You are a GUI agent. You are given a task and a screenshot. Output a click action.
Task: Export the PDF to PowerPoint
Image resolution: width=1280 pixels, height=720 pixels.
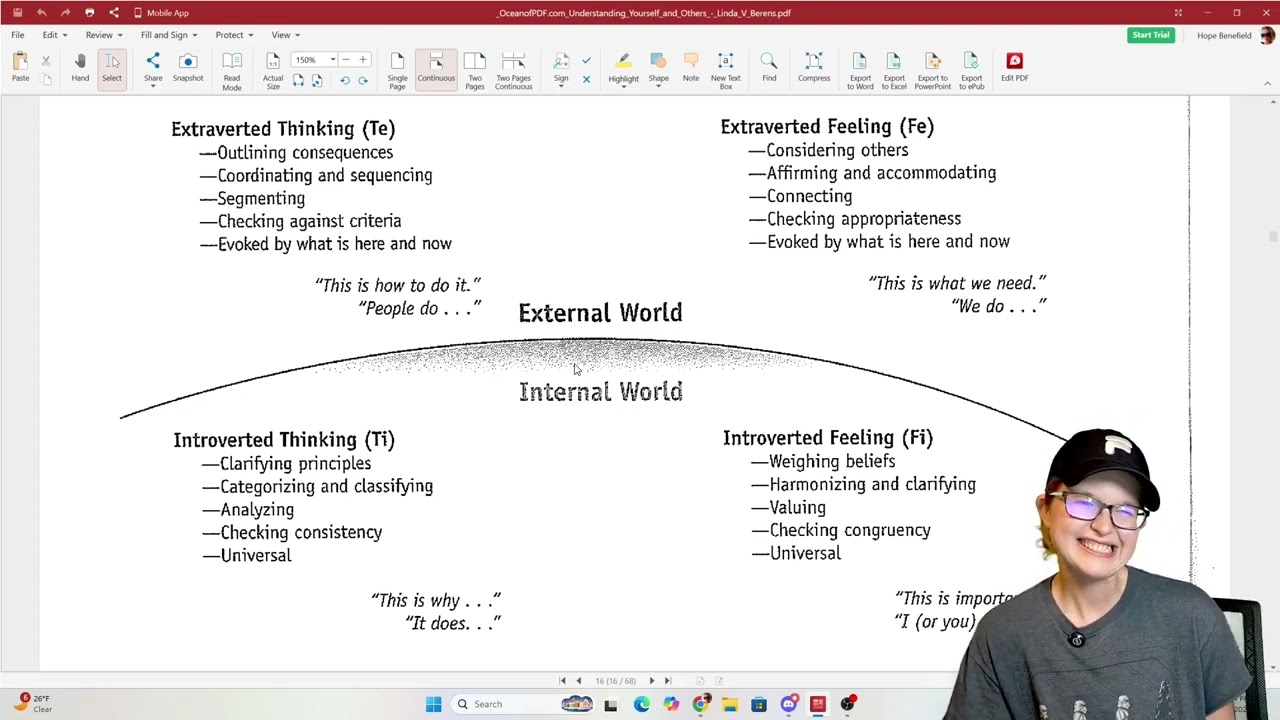(933, 71)
